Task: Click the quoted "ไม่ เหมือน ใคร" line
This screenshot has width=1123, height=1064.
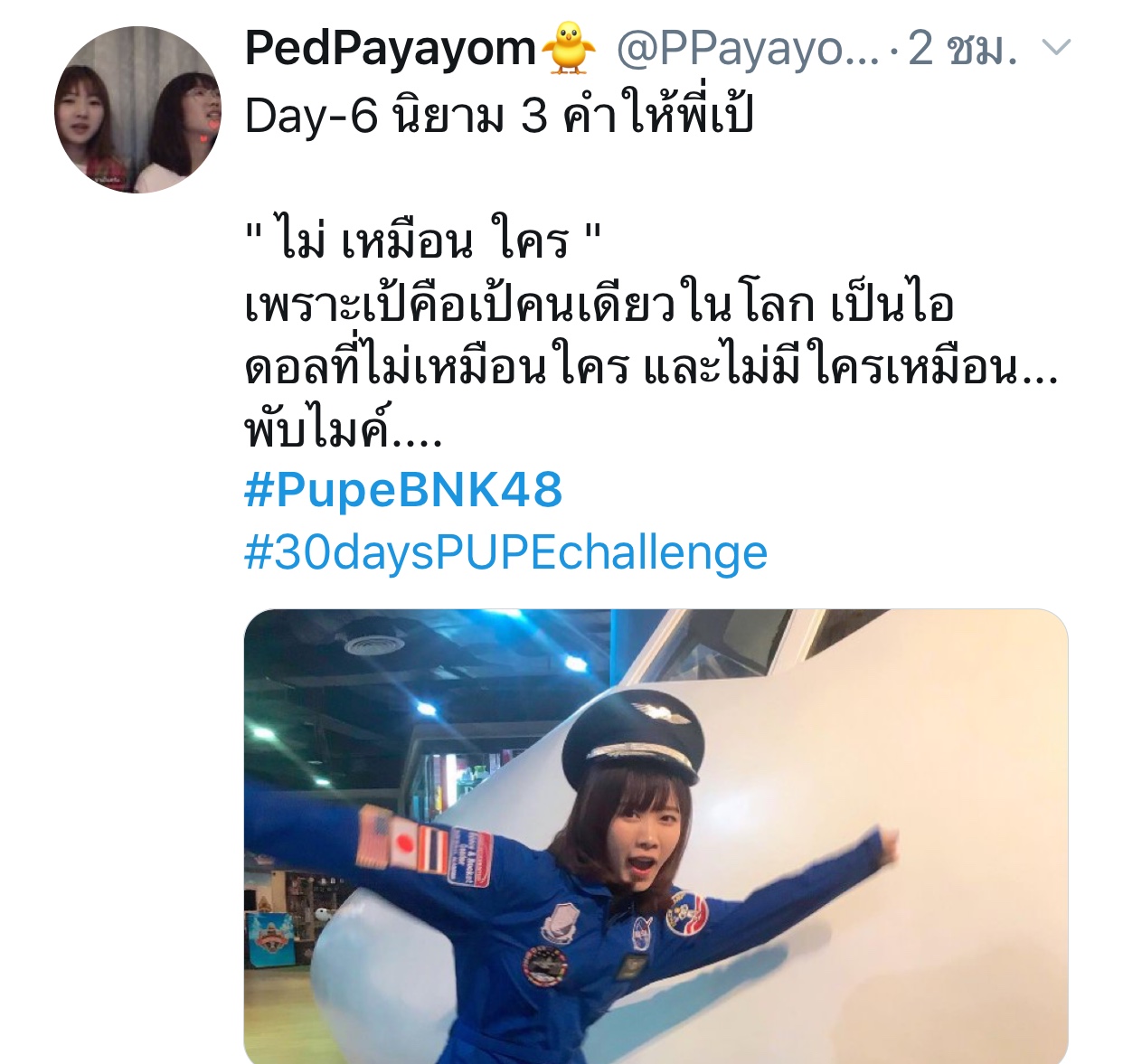Action: 422,240
